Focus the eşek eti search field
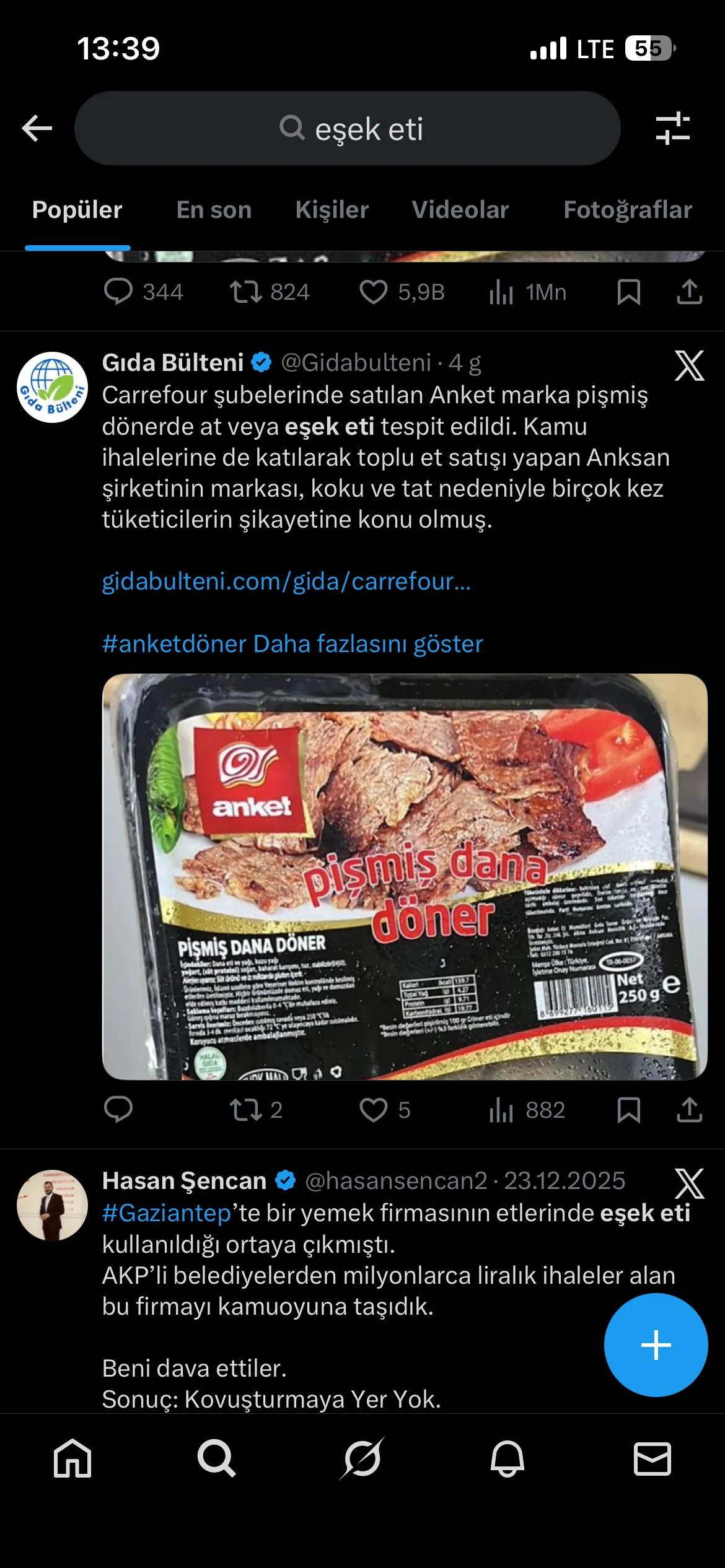Image resolution: width=725 pixels, height=1568 pixels. coord(347,128)
